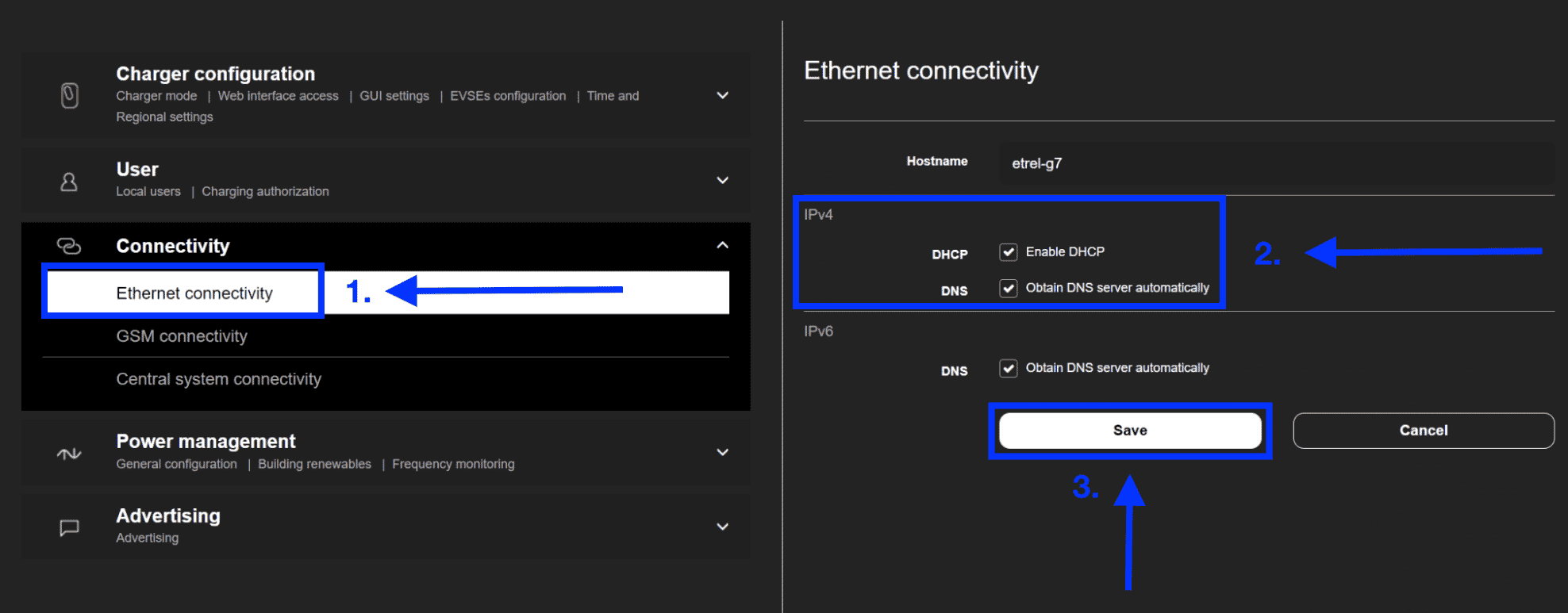Open Central system connectivity menu item
The image size is (1568, 613).
tap(386, 379)
